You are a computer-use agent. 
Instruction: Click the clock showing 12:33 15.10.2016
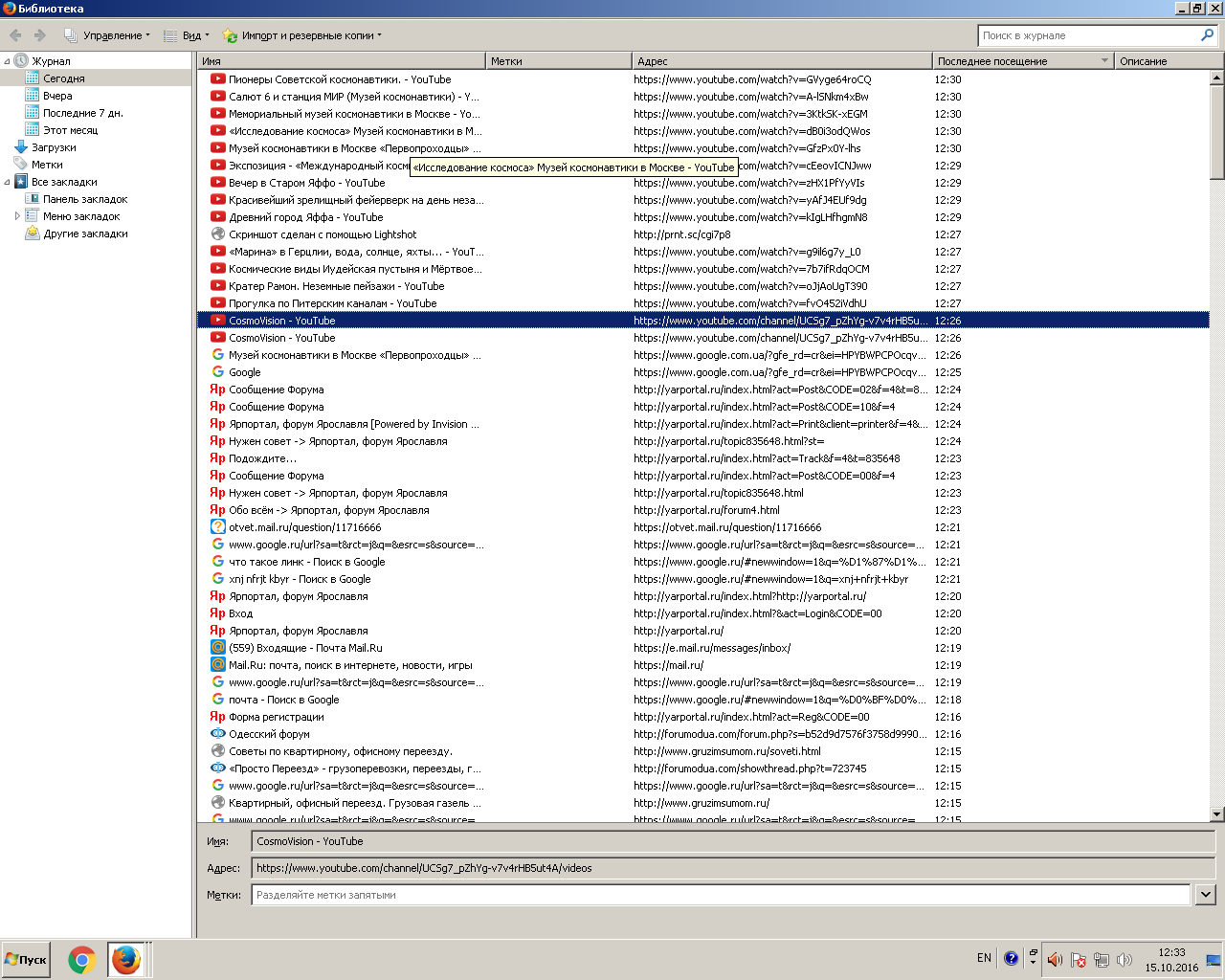1171,960
